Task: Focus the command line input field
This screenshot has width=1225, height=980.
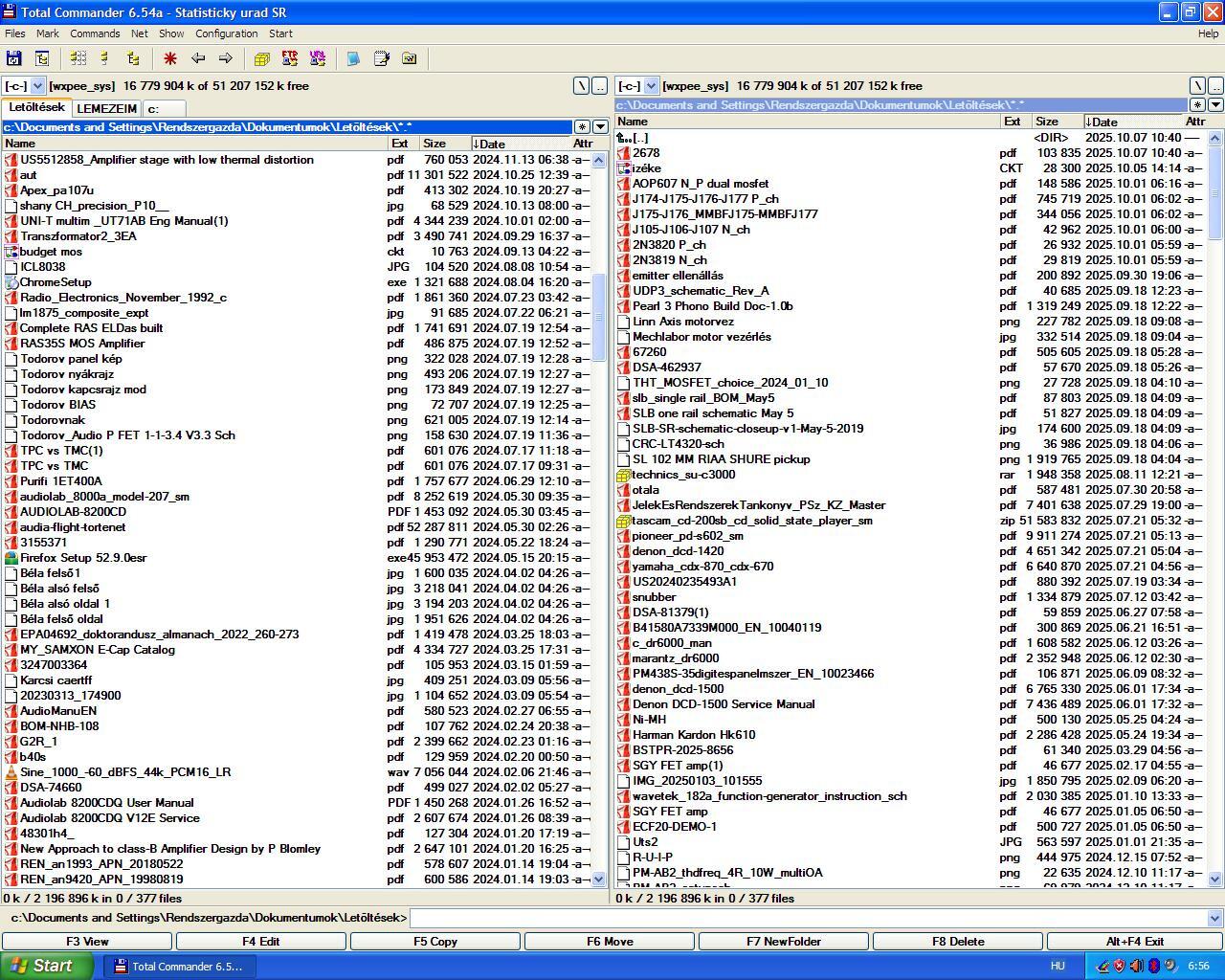Action: (x=809, y=919)
